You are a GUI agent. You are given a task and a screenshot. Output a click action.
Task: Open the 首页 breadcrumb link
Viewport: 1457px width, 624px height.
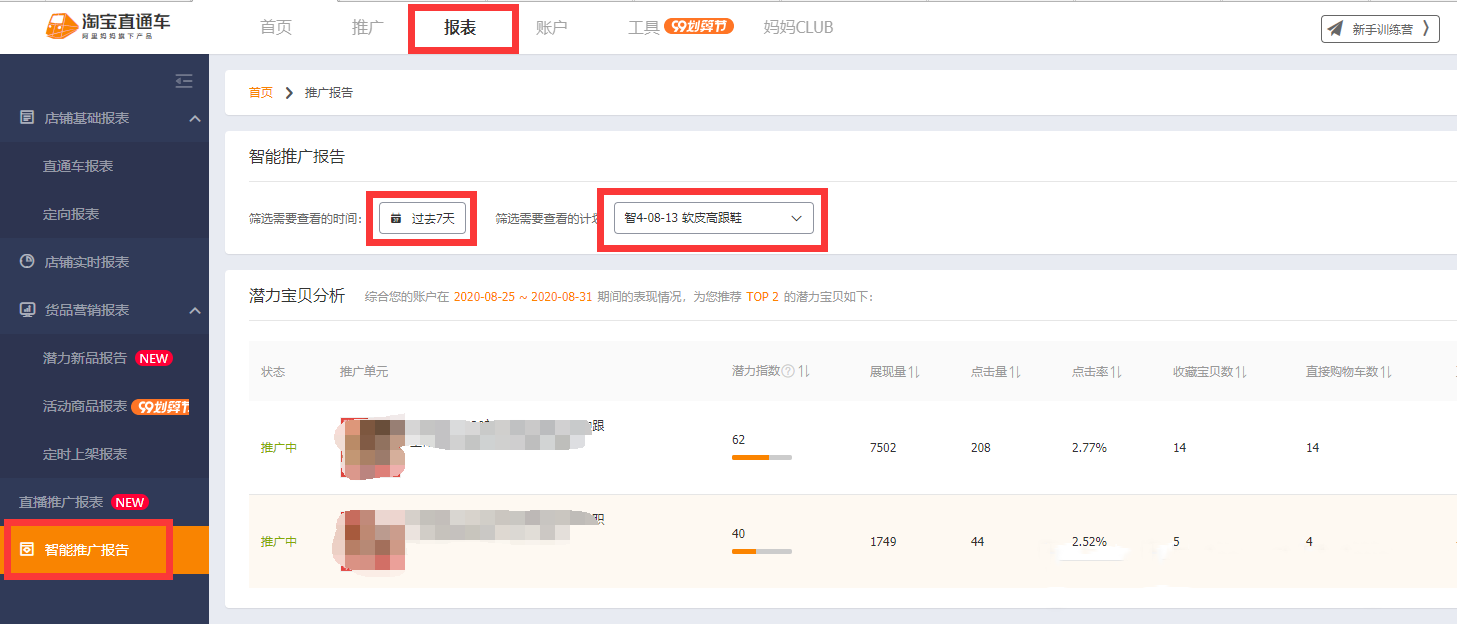[259, 90]
